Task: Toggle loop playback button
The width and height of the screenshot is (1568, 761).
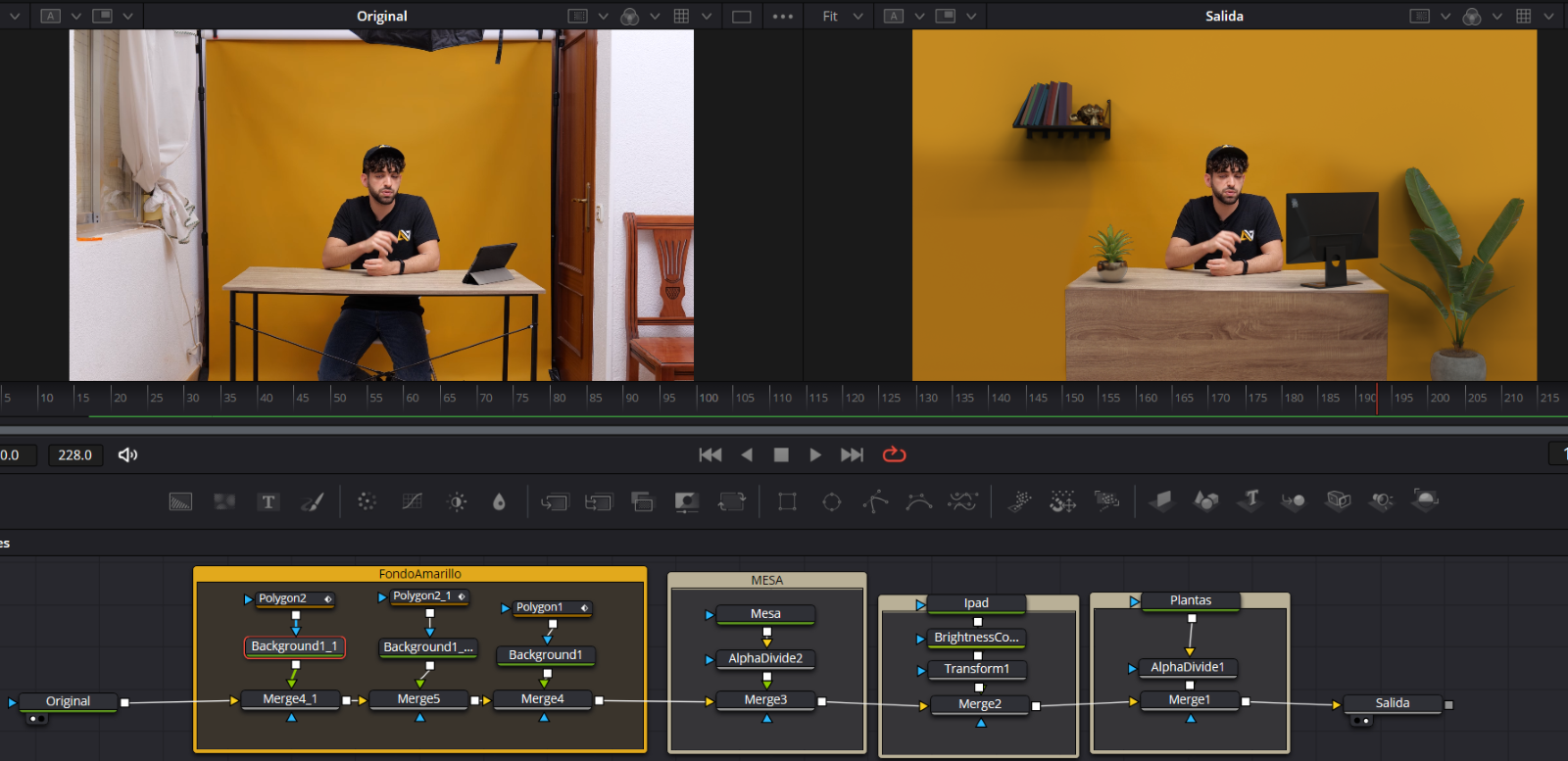Action: point(894,454)
